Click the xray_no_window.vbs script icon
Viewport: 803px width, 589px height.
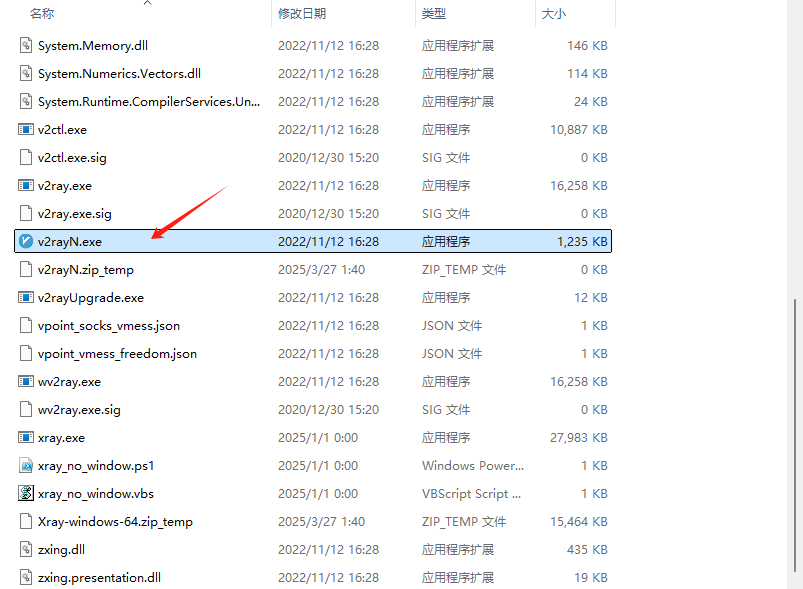(x=26, y=493)
